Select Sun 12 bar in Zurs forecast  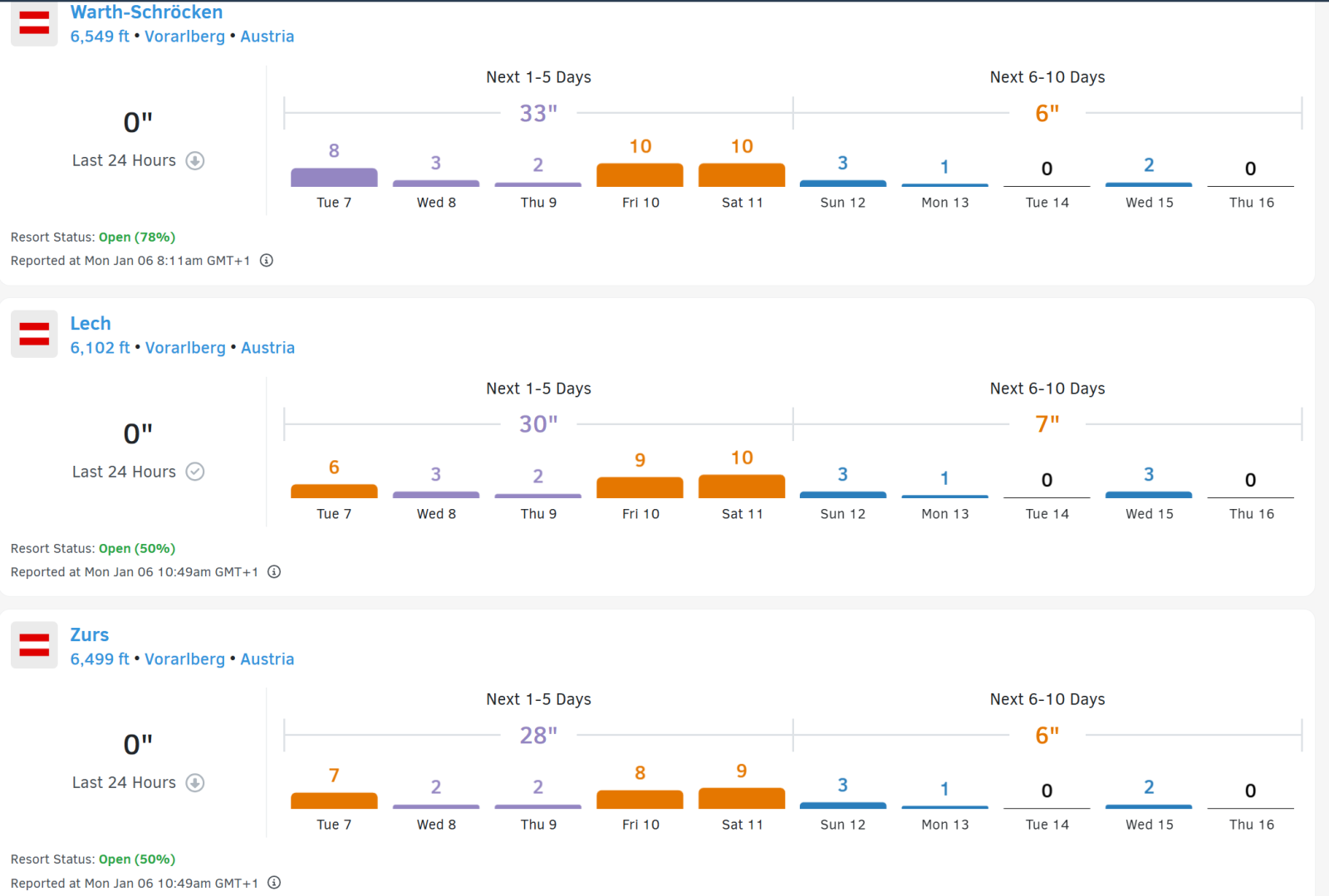[843, 805]
